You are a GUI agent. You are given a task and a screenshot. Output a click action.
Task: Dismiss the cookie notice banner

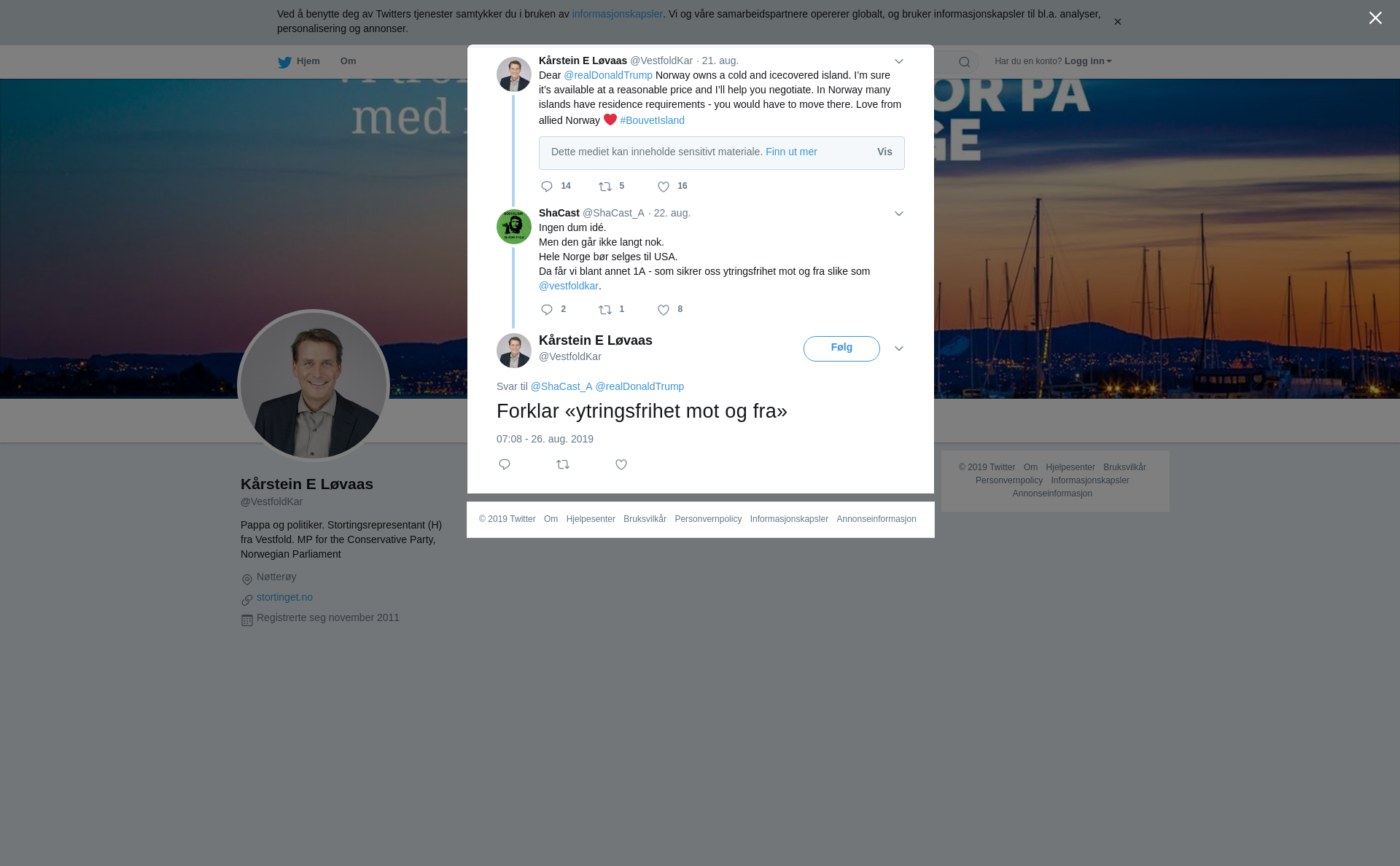tap(1117, 22)
